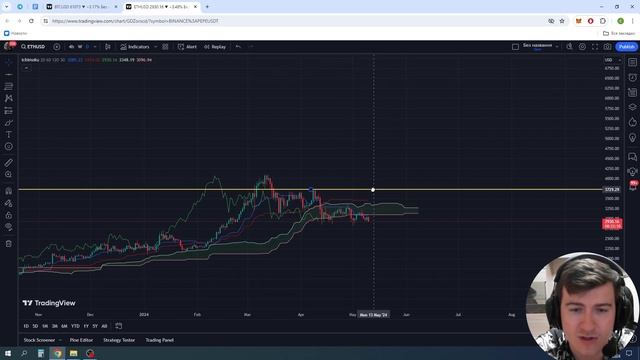The image size is (640, 360).
Task: Select the zoom in tool
Action: coord(9,174)
